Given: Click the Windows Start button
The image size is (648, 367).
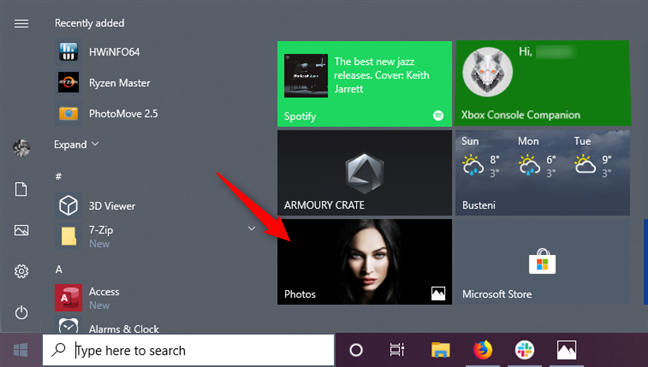Looking at the screenshot, I should click(x=21, y=350).
